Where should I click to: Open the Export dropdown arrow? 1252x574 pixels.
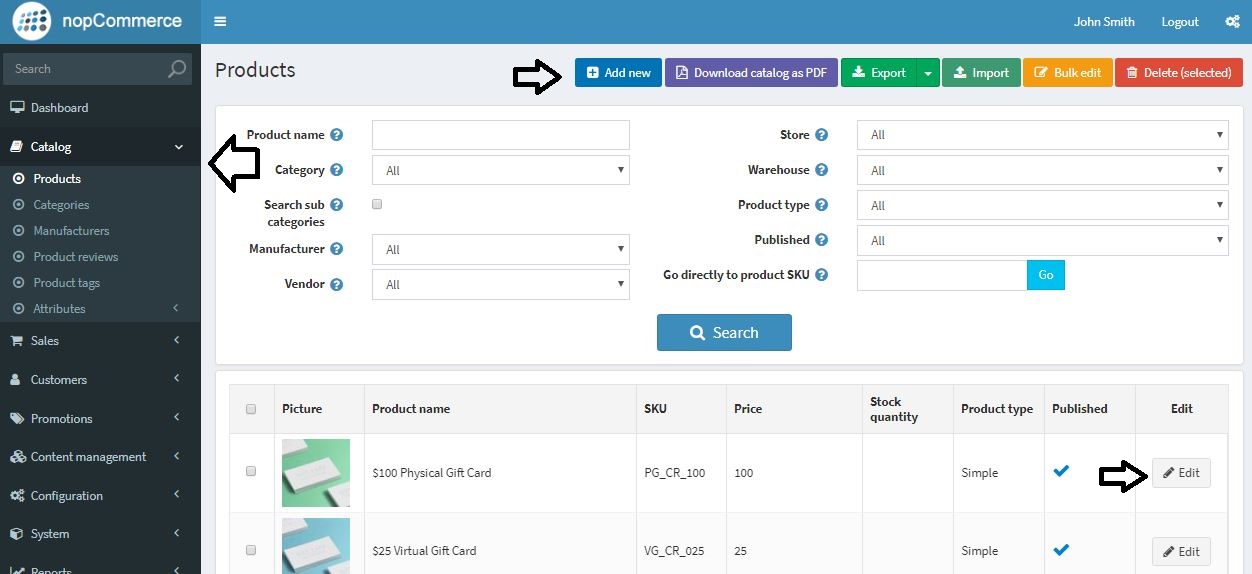tap(928, 73)
